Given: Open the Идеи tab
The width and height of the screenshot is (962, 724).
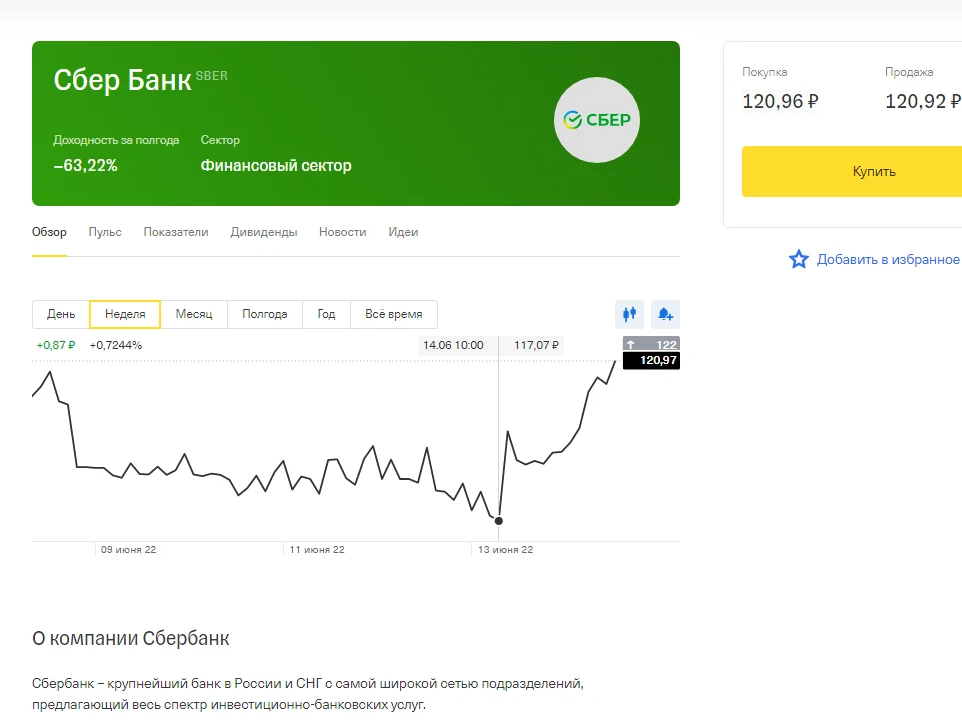Looking at the screenshot, I should 403,232.
